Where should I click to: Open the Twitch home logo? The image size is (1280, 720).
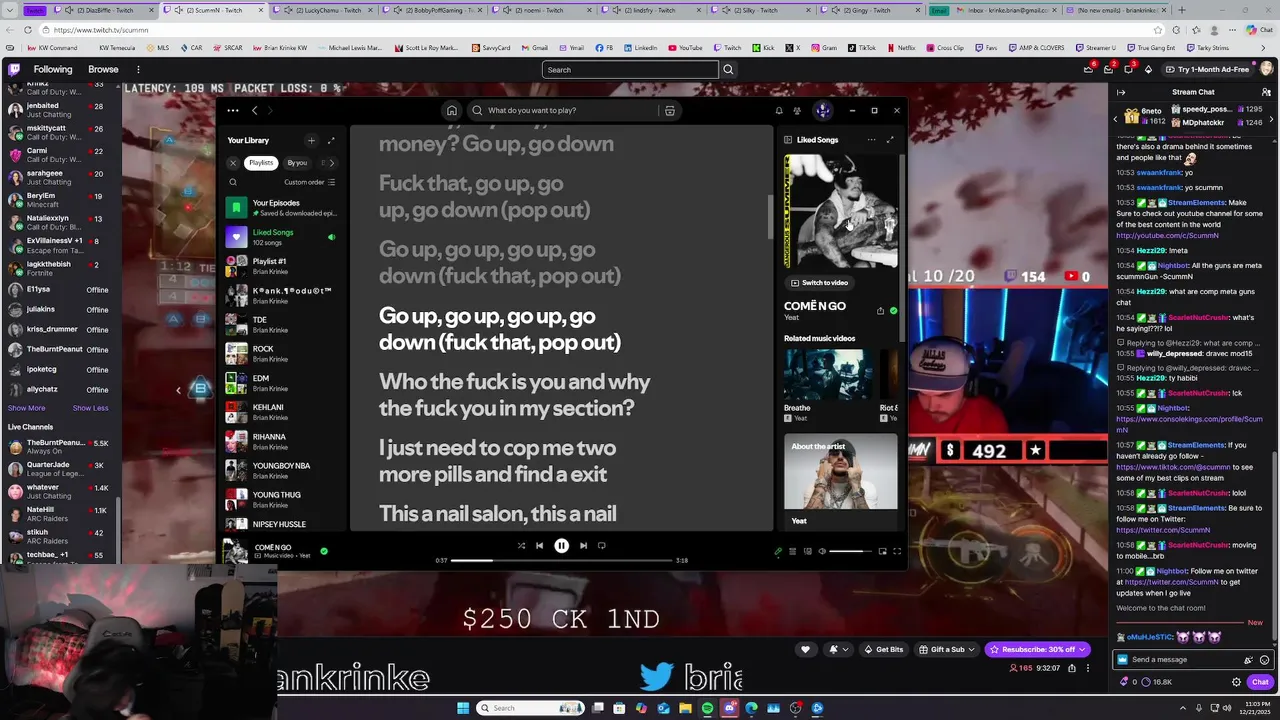(x=14, y=69)
